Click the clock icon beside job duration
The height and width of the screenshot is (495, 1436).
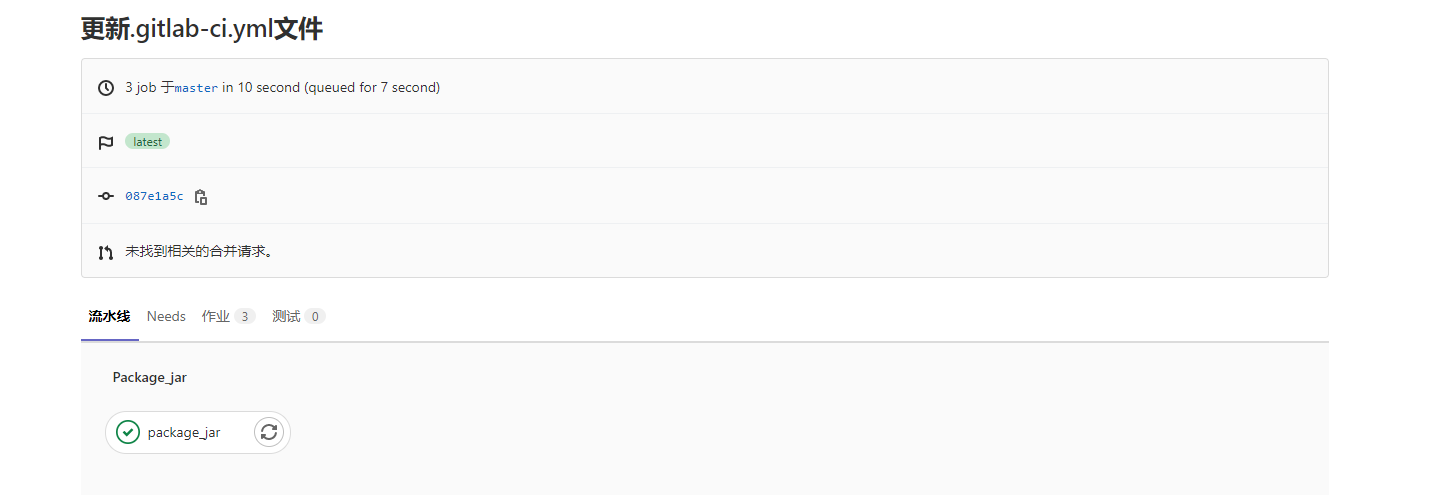[105, 88]
